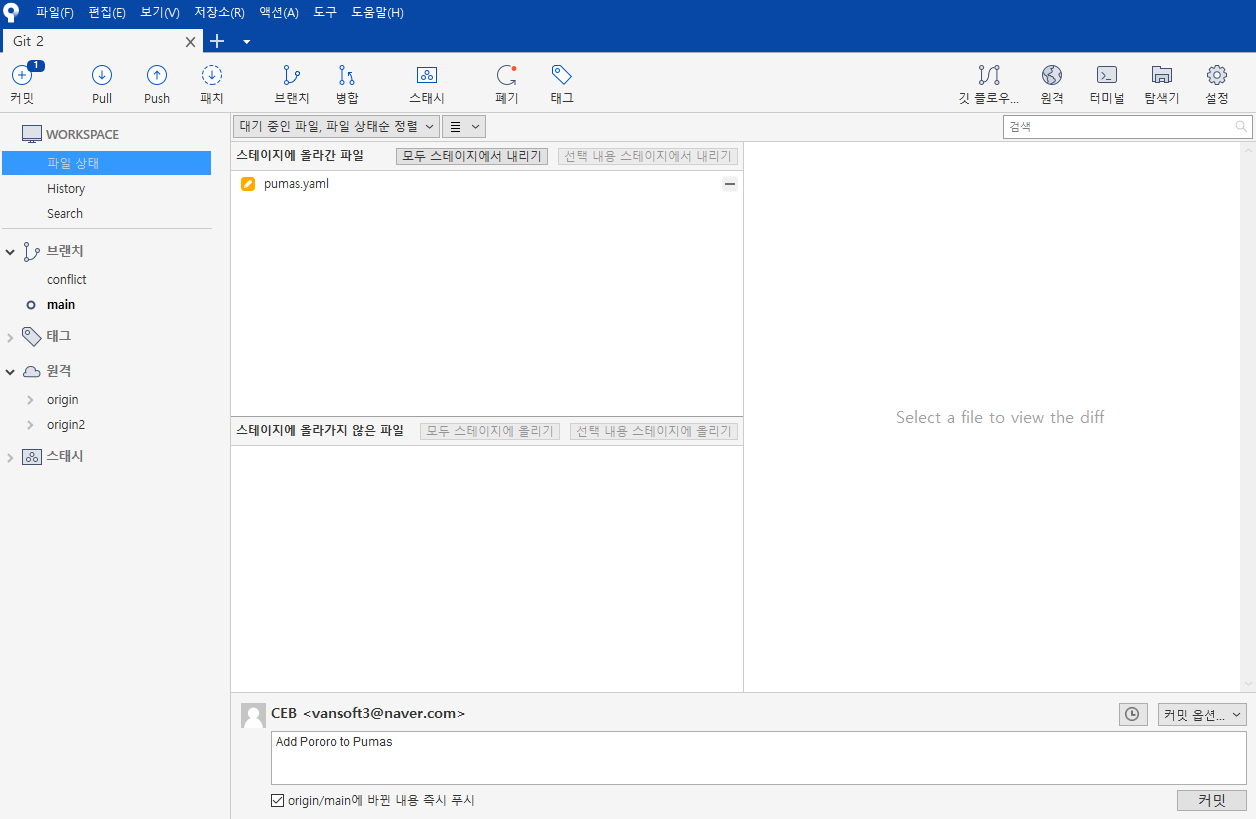The image size is (1256, 819).
Task: Open the Explorer (탐색기) icon
Action: [1162, 75]
